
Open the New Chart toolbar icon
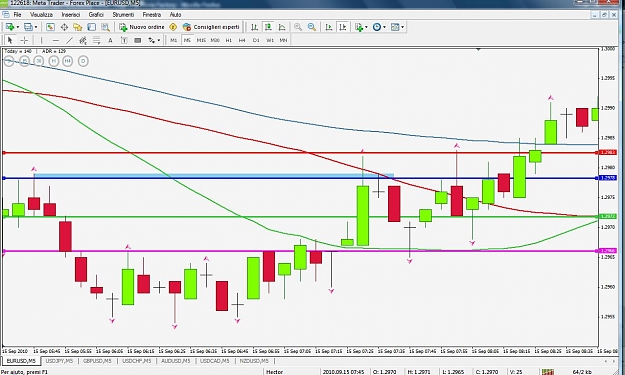(x=9, y=27)
